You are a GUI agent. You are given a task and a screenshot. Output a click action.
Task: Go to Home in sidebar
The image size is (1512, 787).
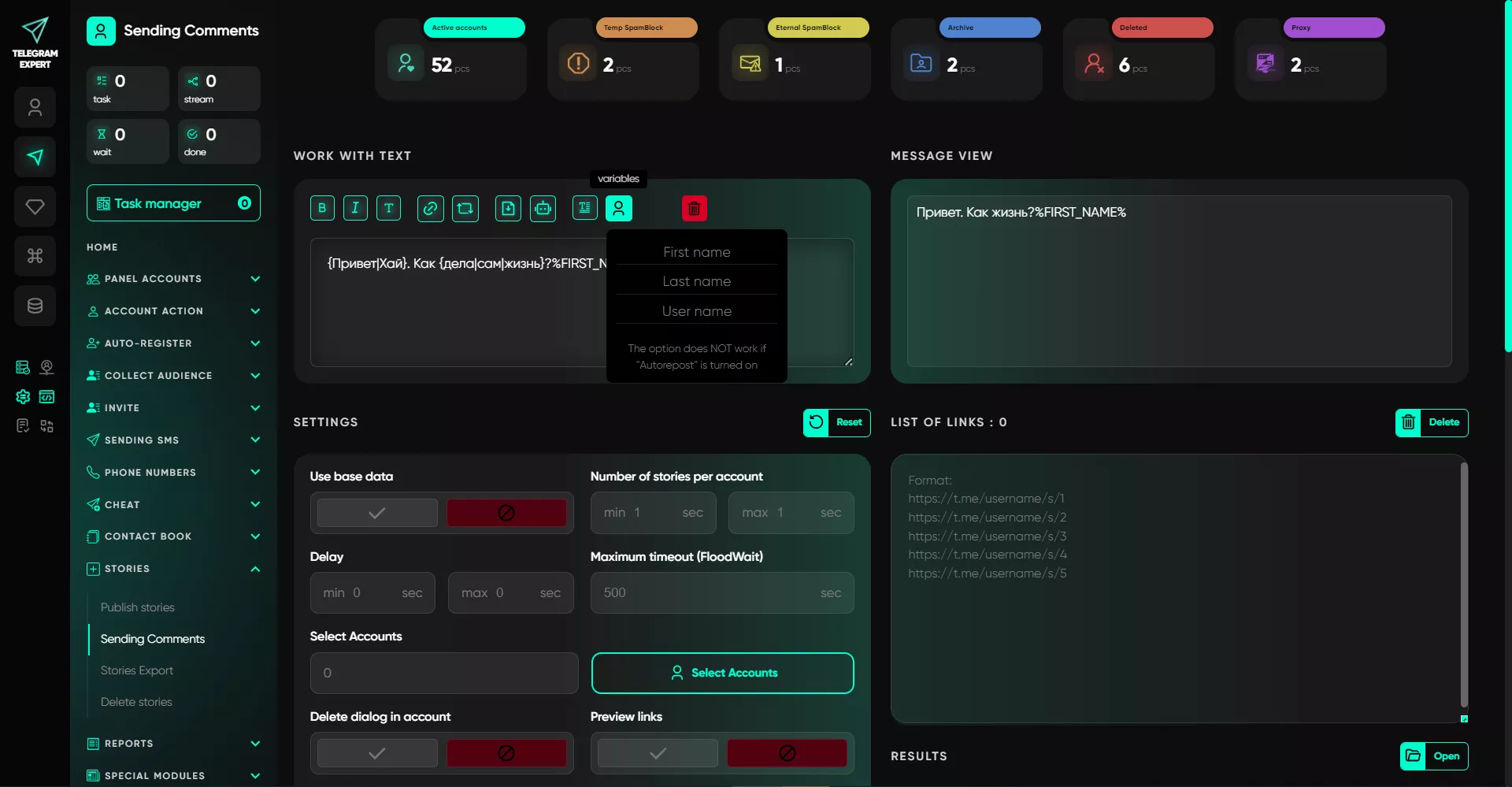click(102, 247)
